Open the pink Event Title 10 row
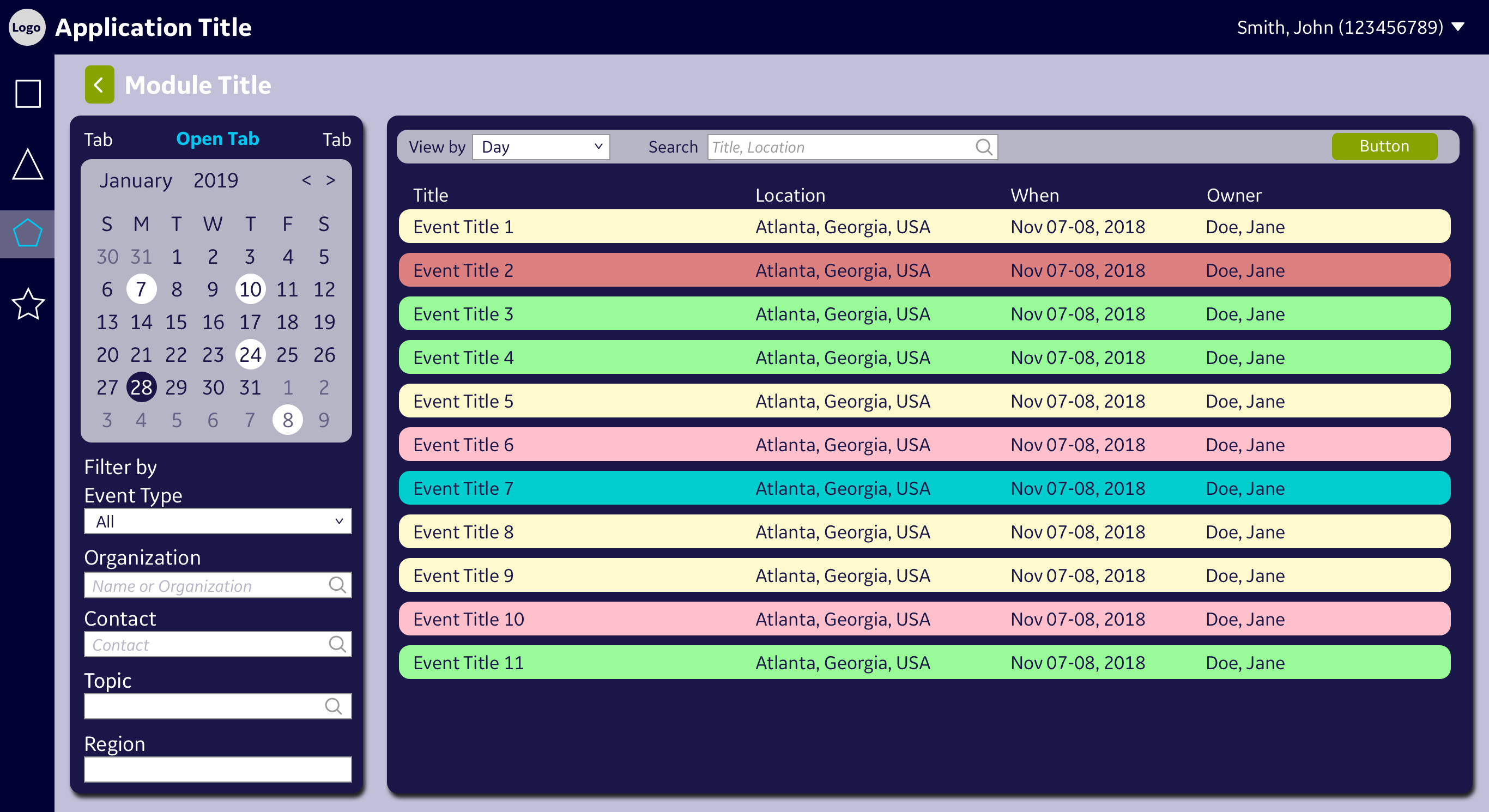This screenshot has width=1489, height=812. [x=924, y=619]
